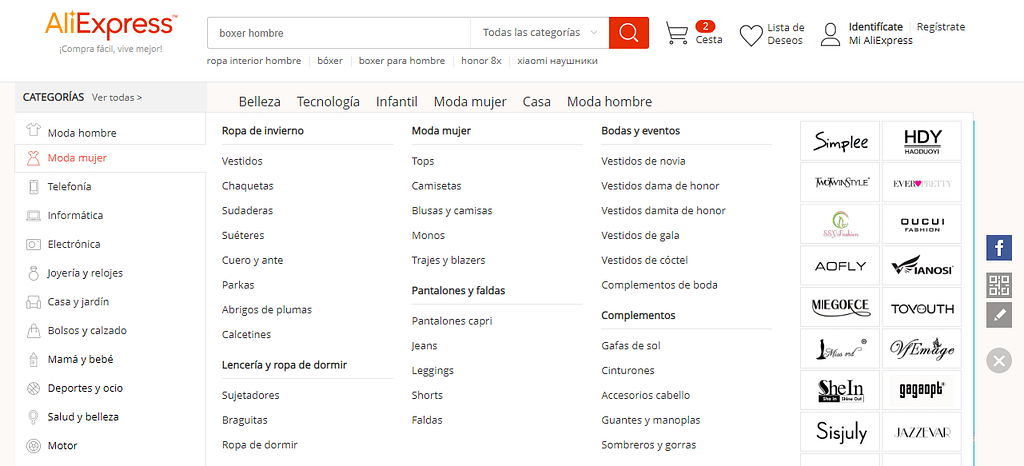1024x466 pixels.
Task: Open the TOYOUTH brand logo
Action: pyautogui.click(x=922, y=307)
